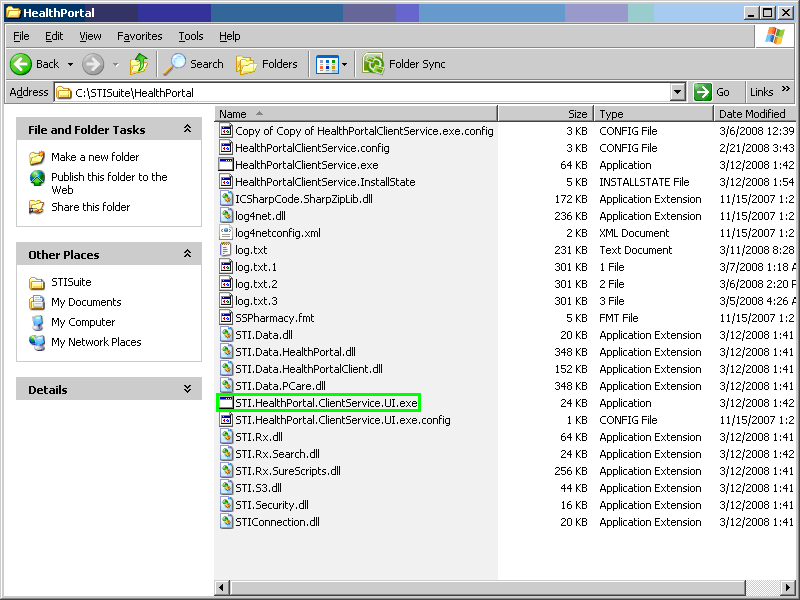Click the STISuite folder icon

(x=37, y=282)
